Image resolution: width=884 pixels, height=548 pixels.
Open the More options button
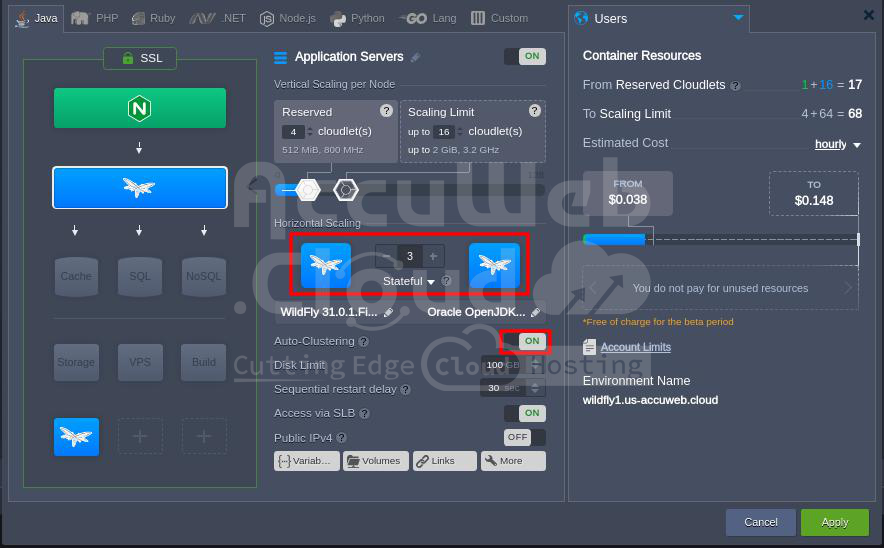tap(513, 461)
